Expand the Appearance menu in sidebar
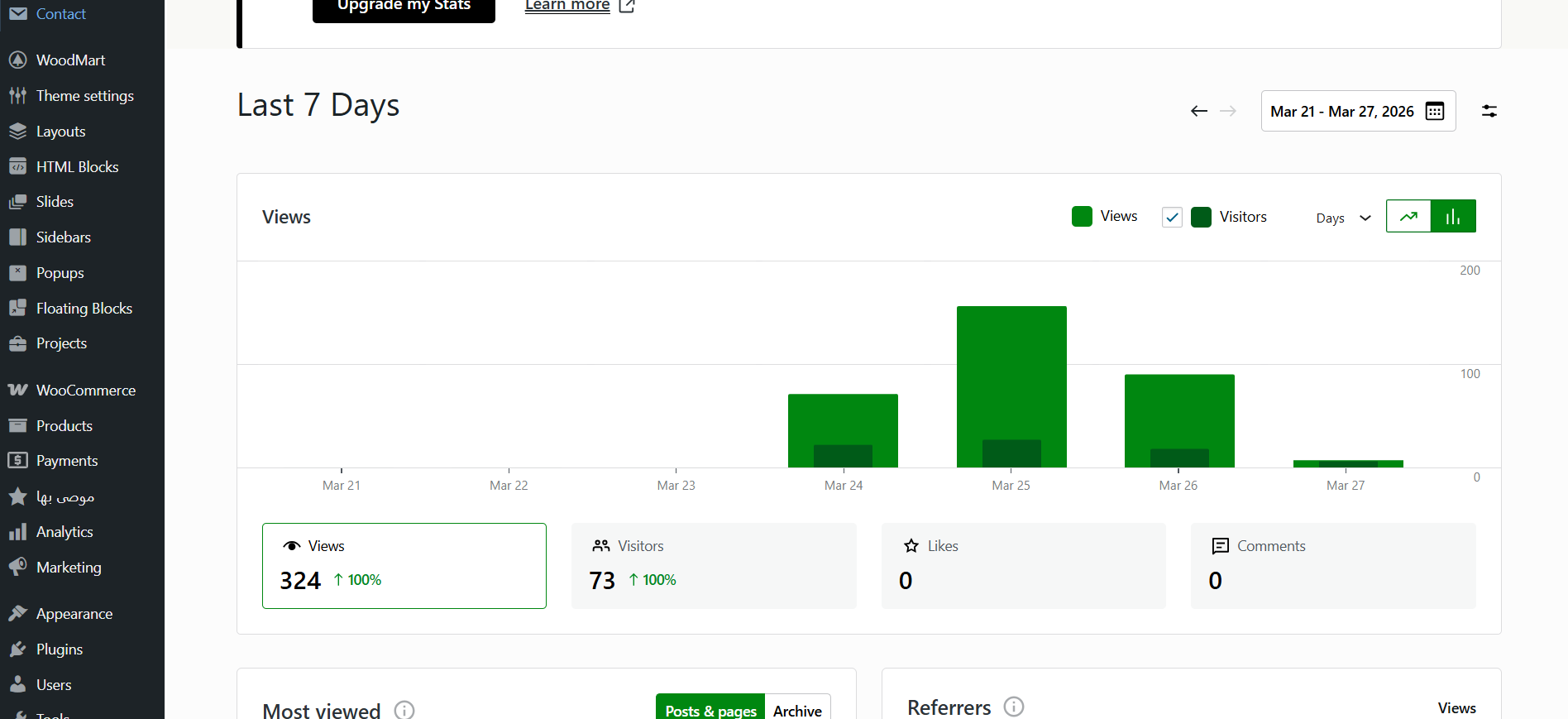Viewport: 1568px width, 719px height. click(x=74, y=614)
